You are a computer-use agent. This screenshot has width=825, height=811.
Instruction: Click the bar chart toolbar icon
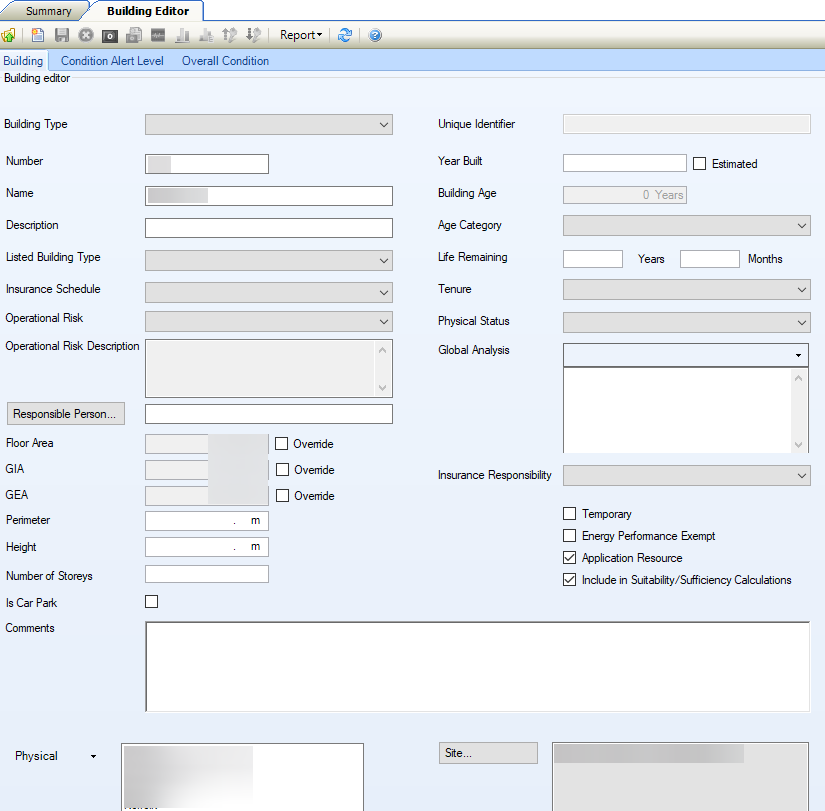[x=182, y=35]
